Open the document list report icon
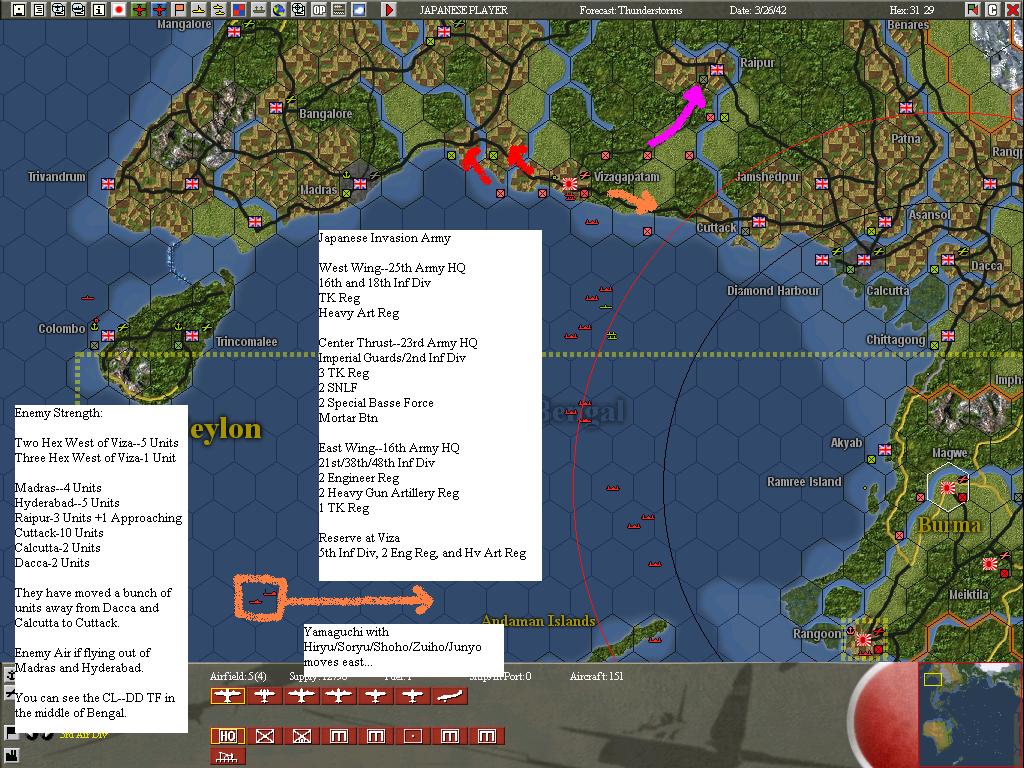1024x768 pixels. (39, 10)
